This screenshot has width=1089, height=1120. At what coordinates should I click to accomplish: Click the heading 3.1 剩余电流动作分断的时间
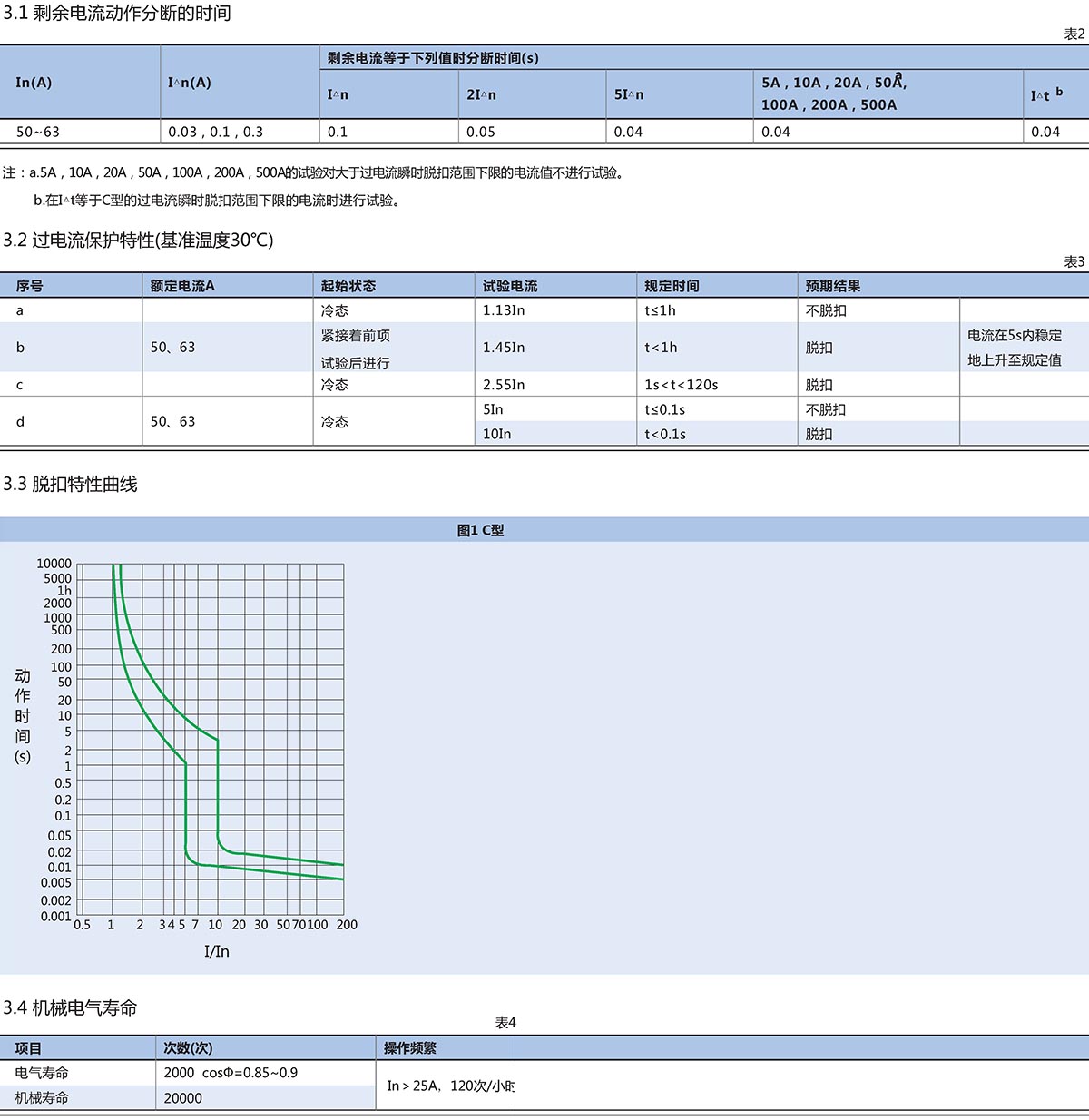[117, 14]
